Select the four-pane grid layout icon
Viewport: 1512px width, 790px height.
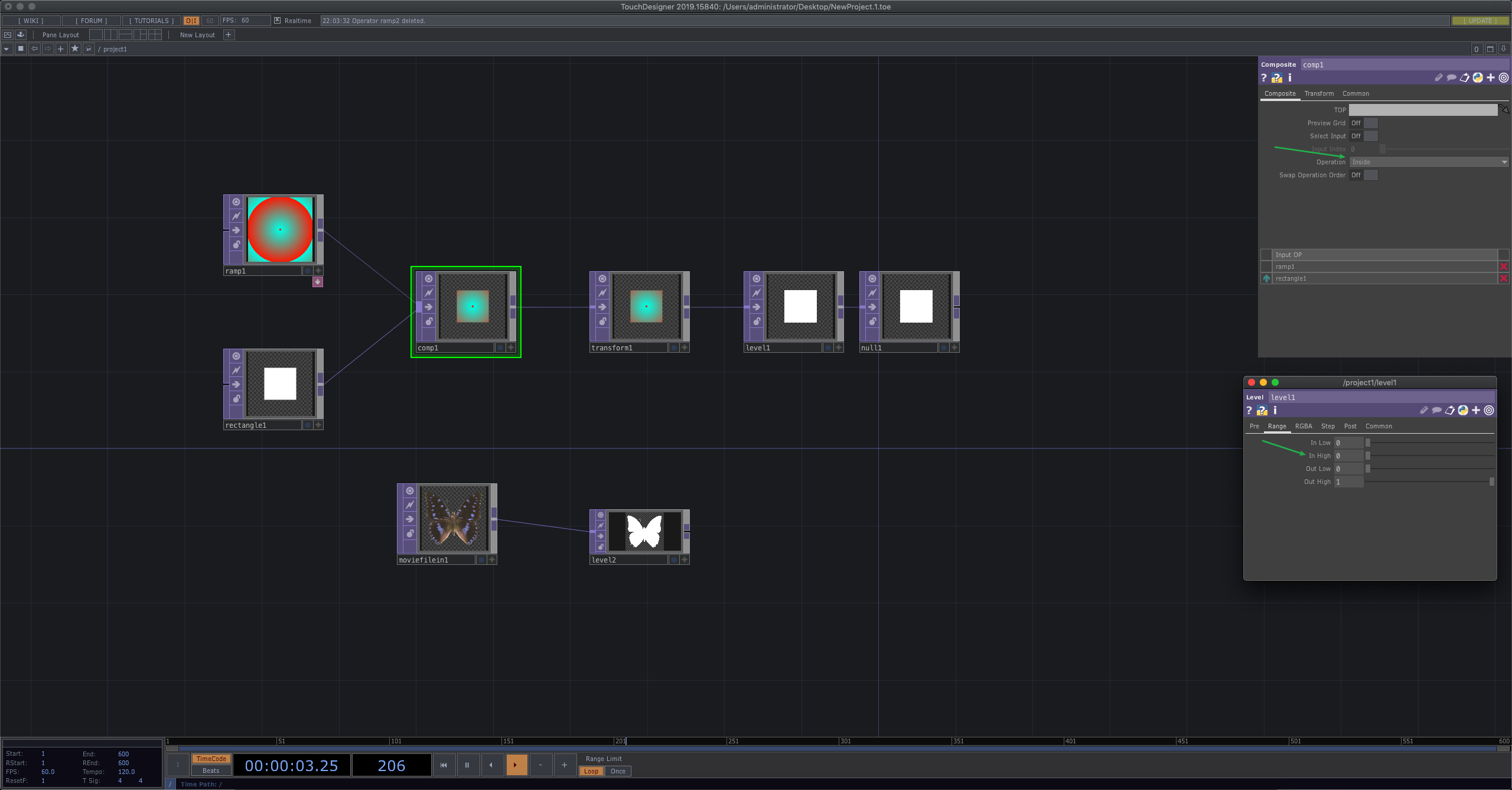point(155,35)
